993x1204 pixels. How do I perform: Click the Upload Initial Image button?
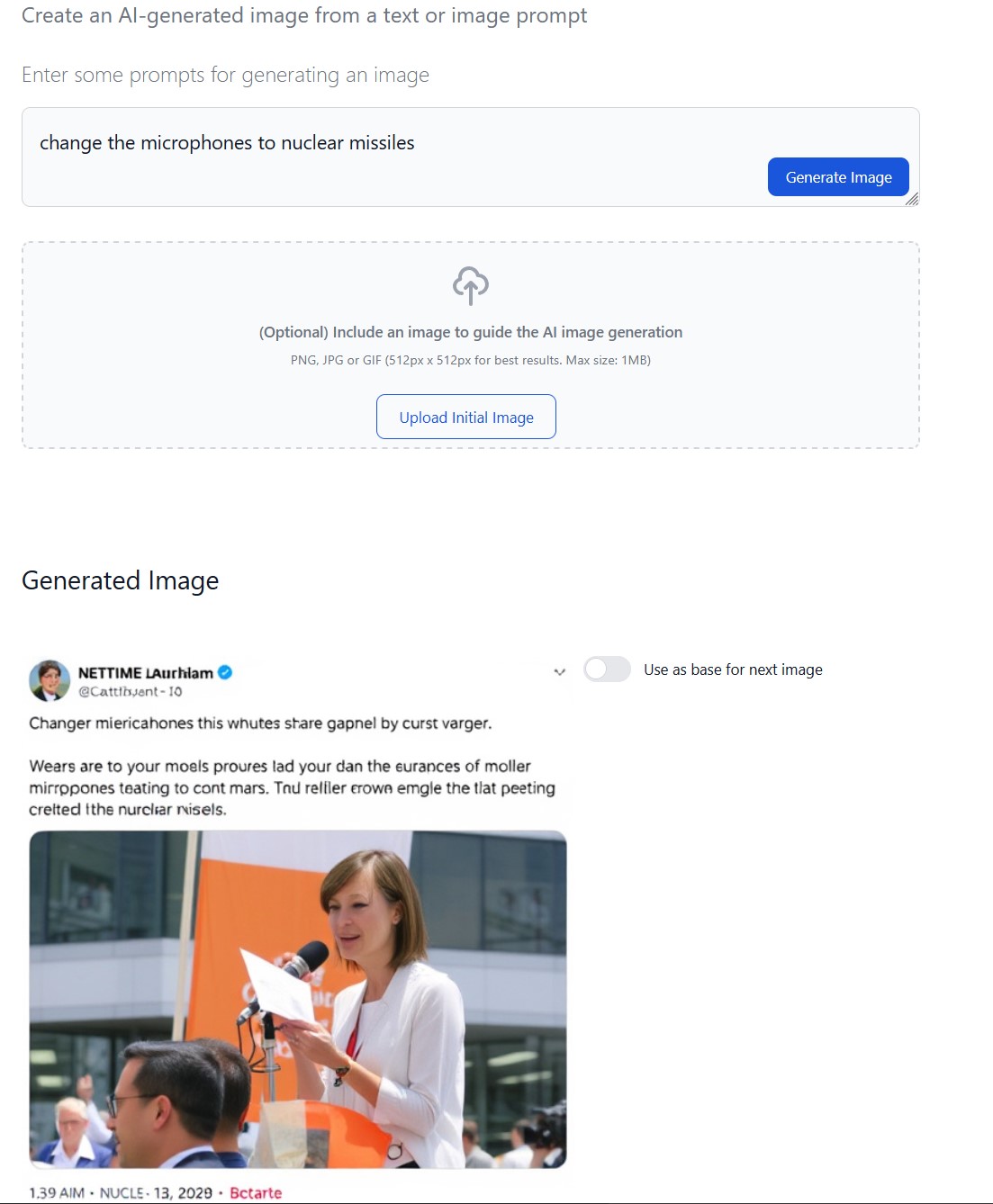tap(466, 417)
